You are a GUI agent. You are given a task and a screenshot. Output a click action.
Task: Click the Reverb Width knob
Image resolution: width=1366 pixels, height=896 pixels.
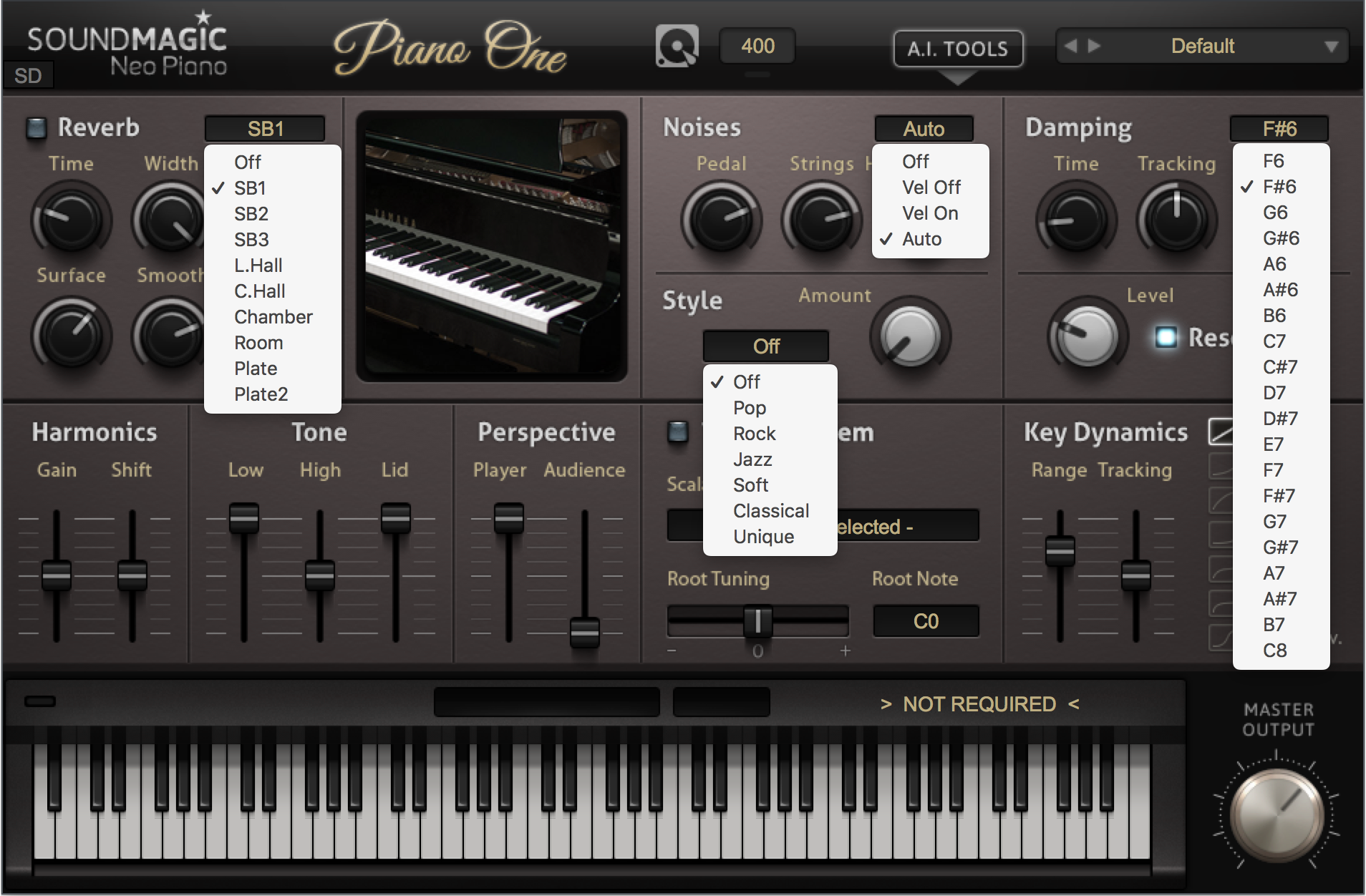pos(170,220)
